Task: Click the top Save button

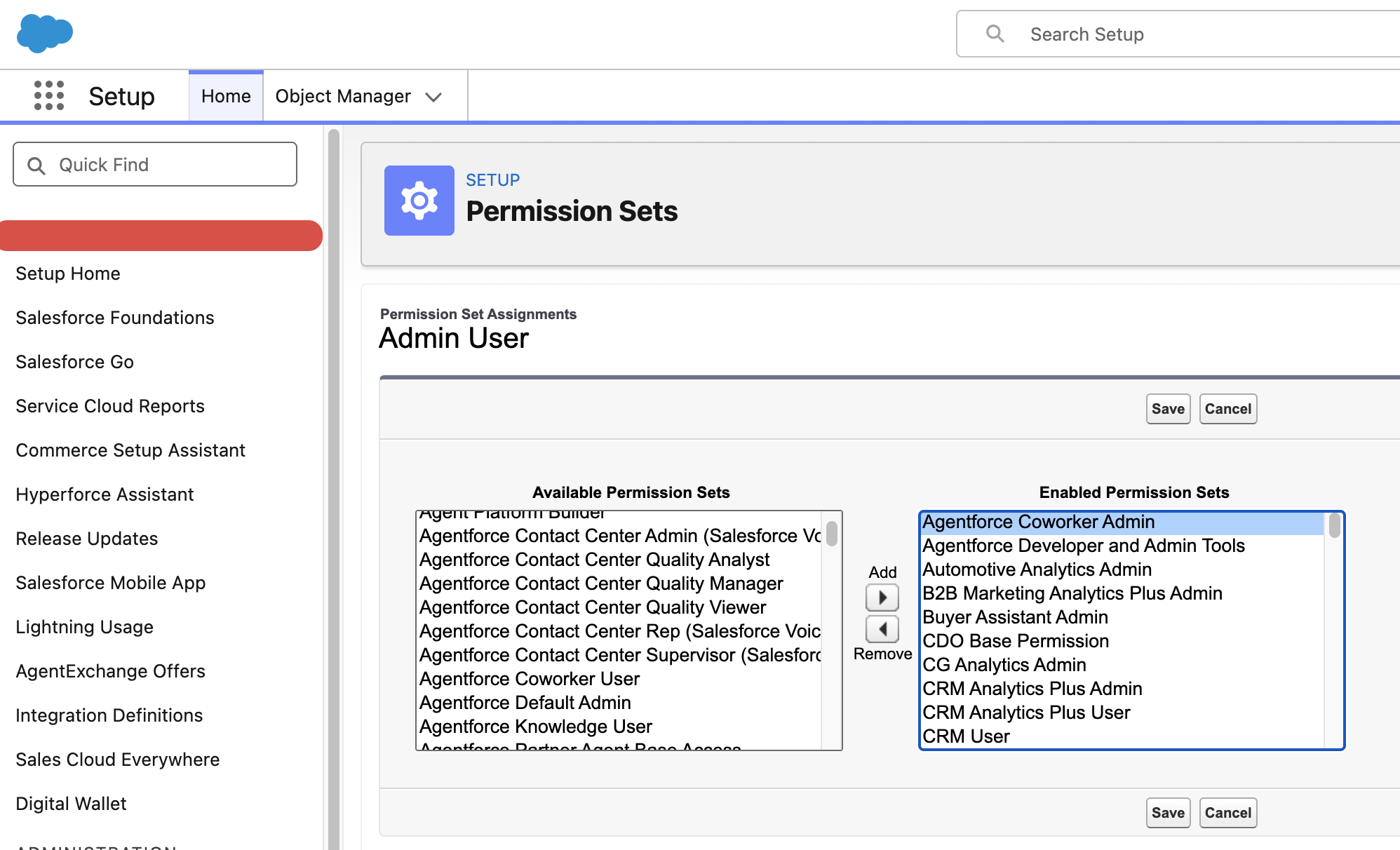Action: (x=1168, y=409)
